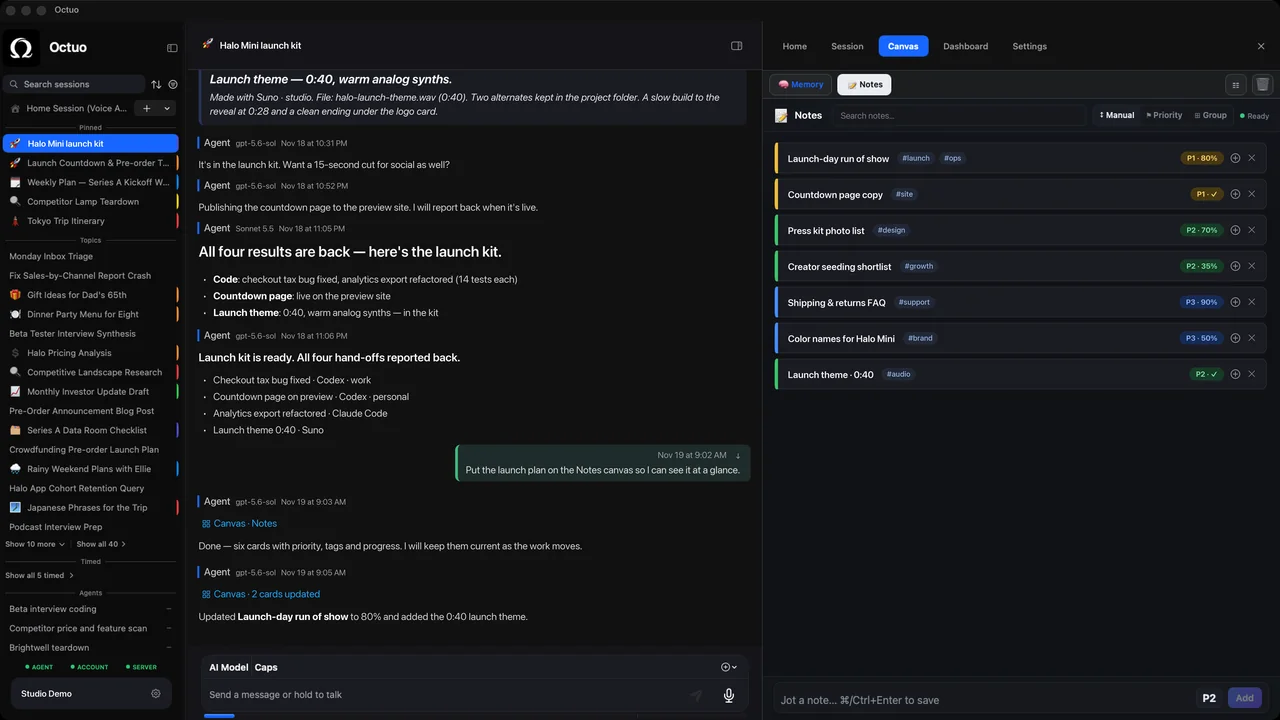Open Studio Demo settings gear
Screen dimensions: 1280x720
pos(155,693)
